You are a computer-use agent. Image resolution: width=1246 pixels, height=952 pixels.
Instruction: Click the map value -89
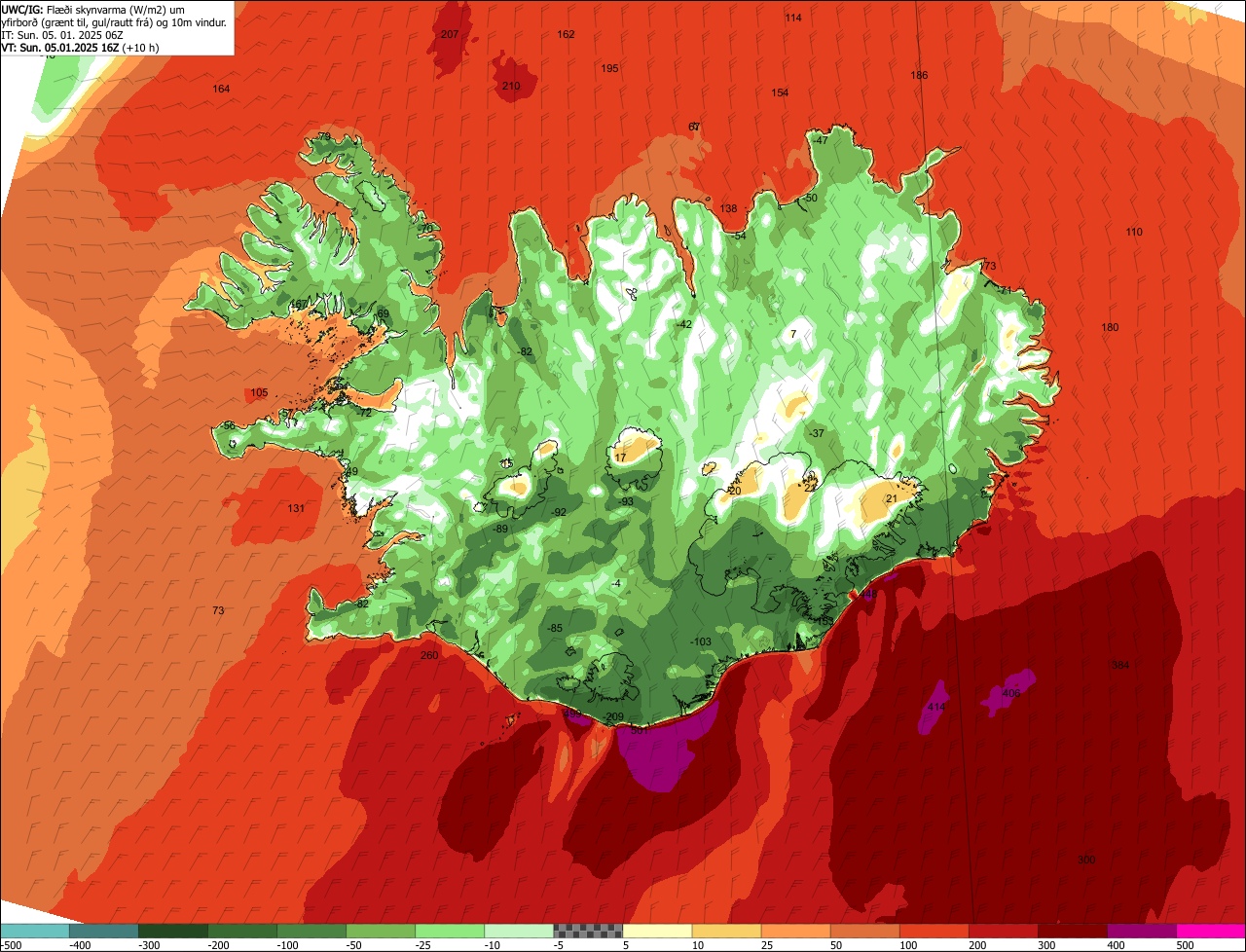tap(500, 529)
